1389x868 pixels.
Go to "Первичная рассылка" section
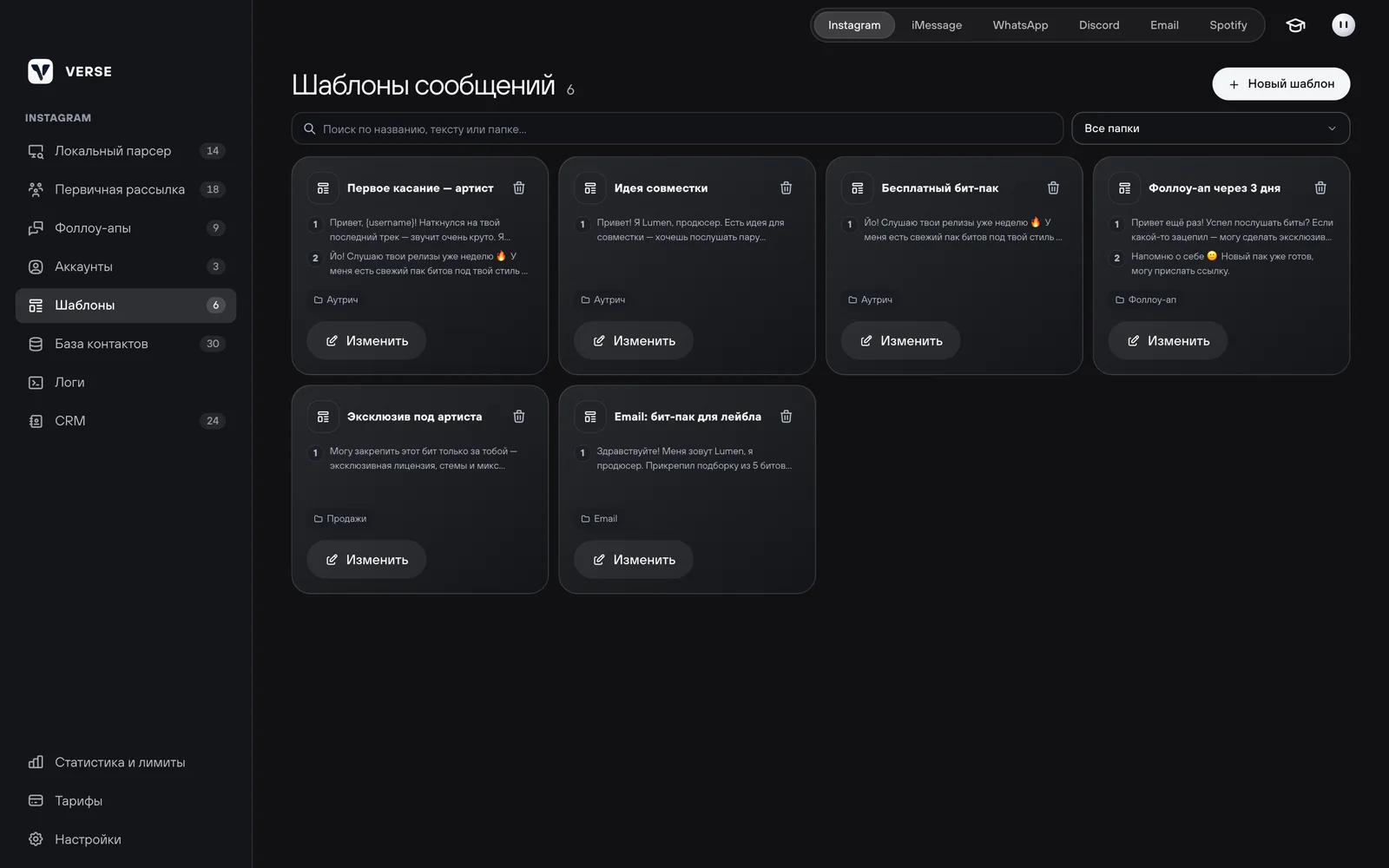point(126,189)
